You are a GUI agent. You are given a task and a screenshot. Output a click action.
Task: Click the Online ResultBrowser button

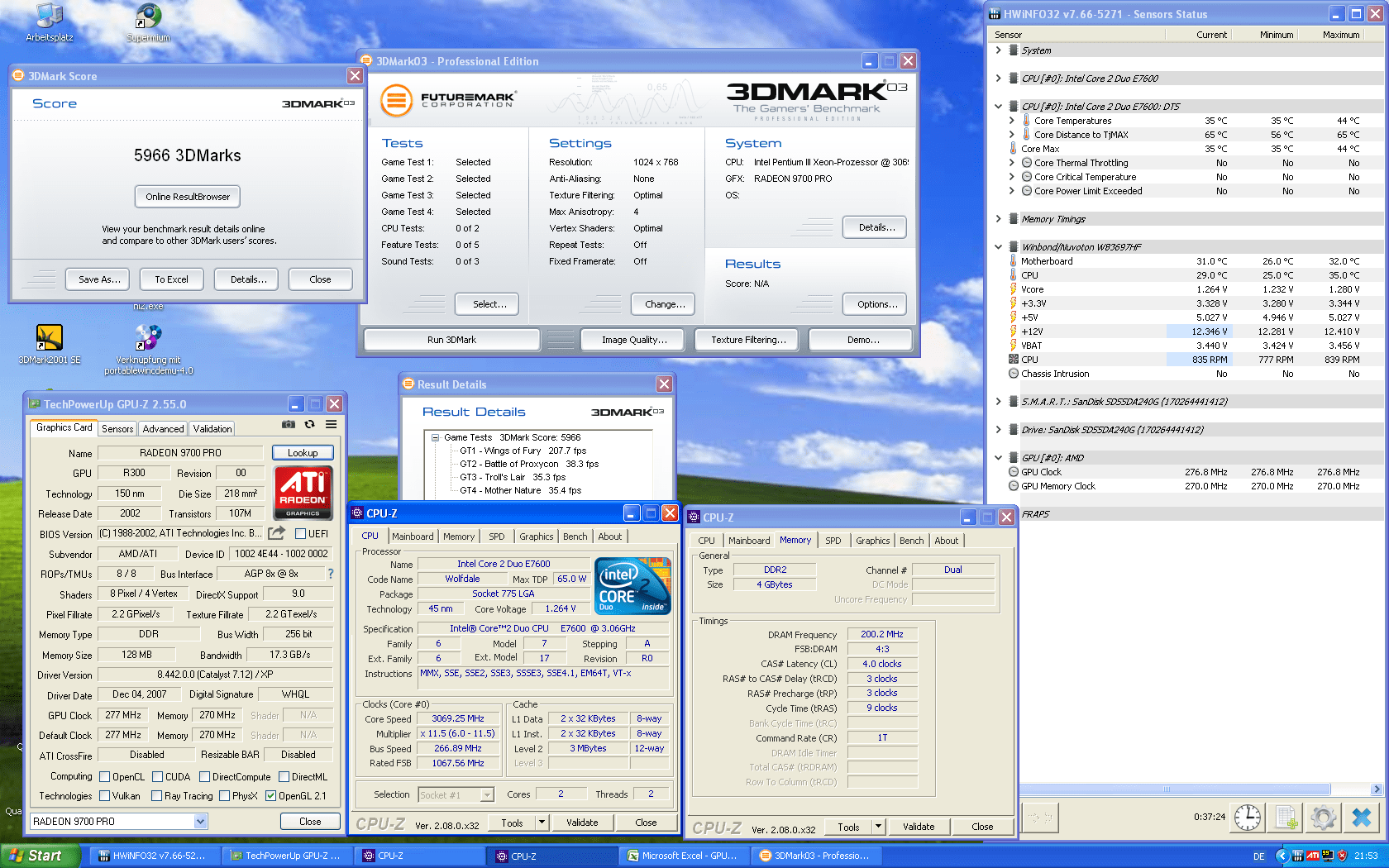[x=188, y=197]
